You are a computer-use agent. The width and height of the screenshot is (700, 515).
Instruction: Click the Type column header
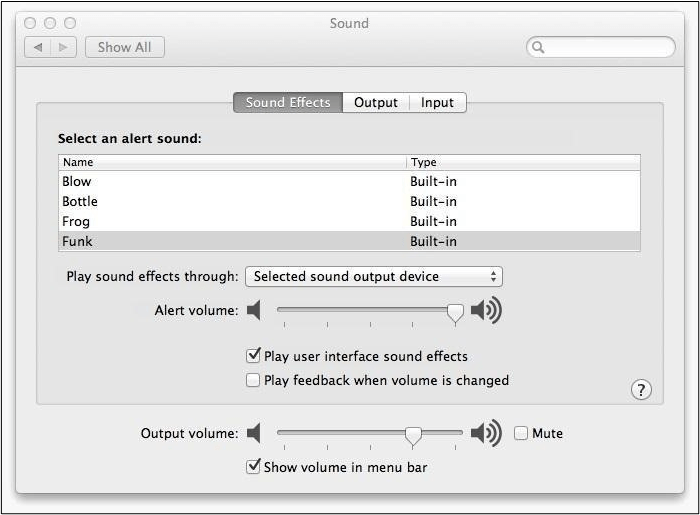523,162
